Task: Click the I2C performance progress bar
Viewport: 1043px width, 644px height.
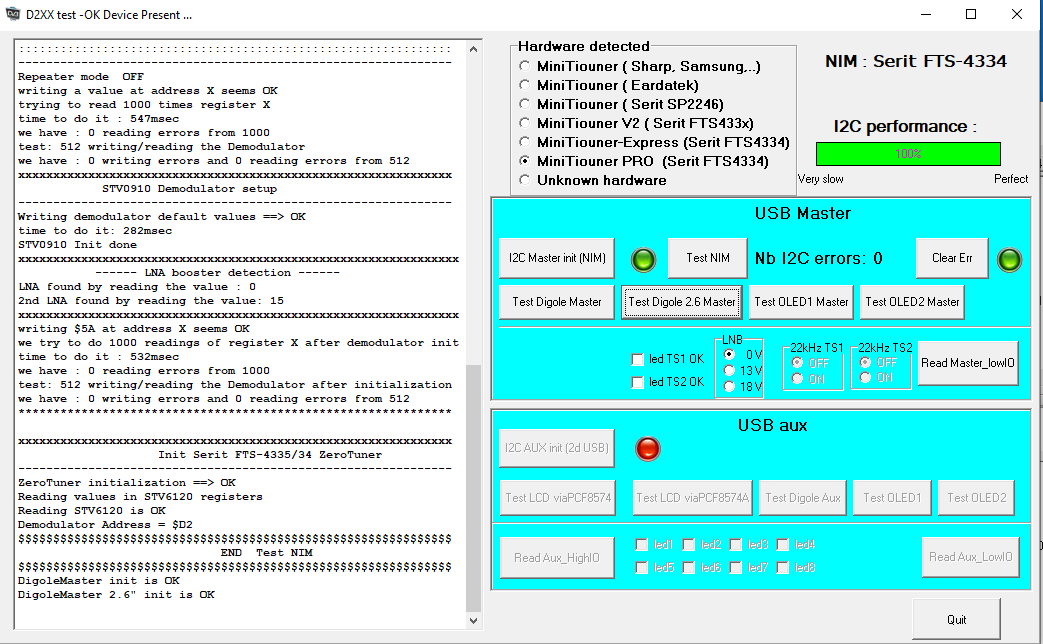Action: [x=908, y=154]
